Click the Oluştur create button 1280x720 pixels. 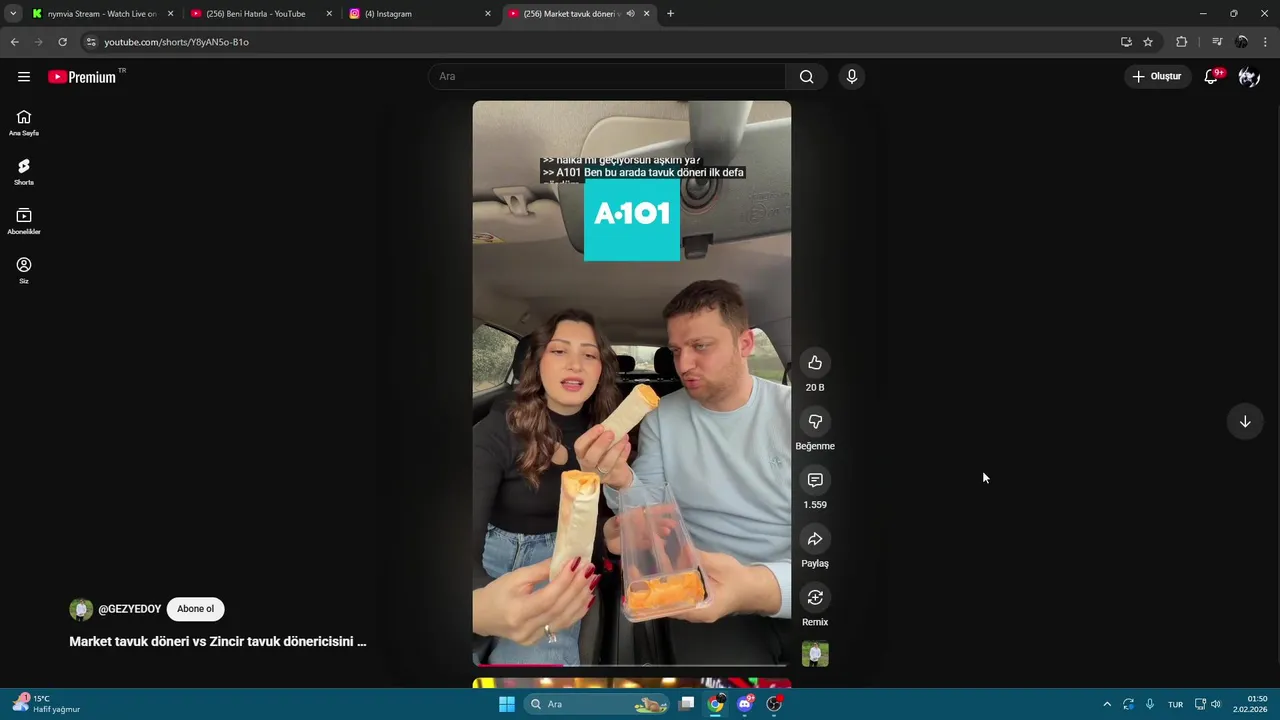[x=1157, y=77]
